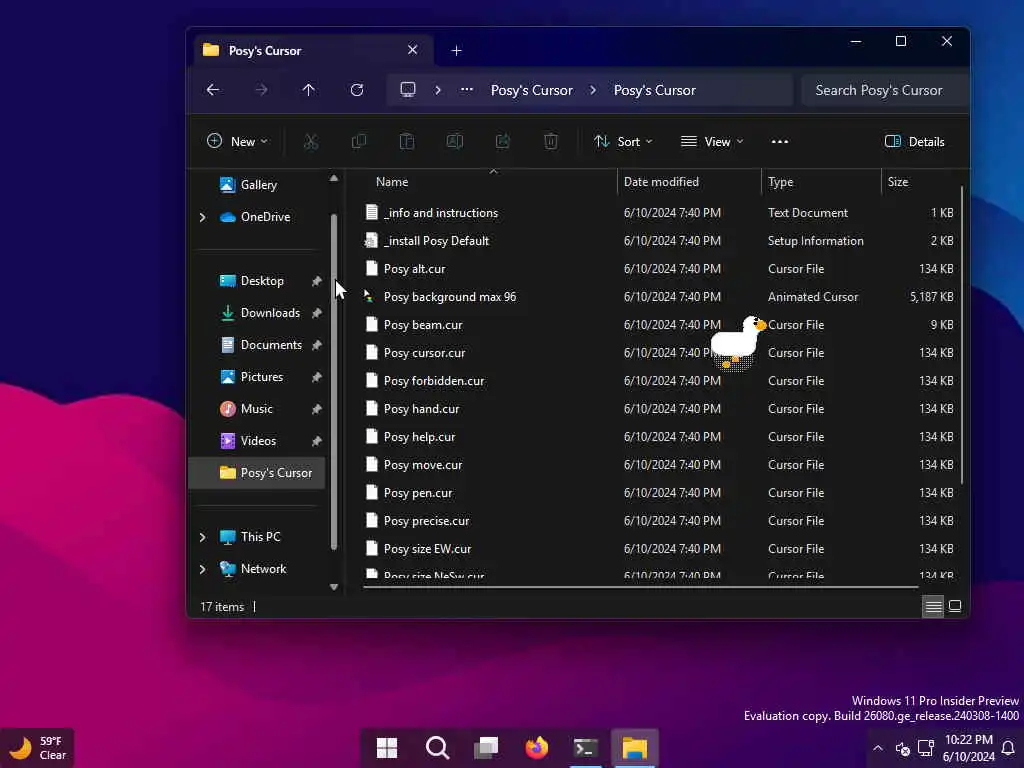Click navigation pane scroll down arrow

334,587
